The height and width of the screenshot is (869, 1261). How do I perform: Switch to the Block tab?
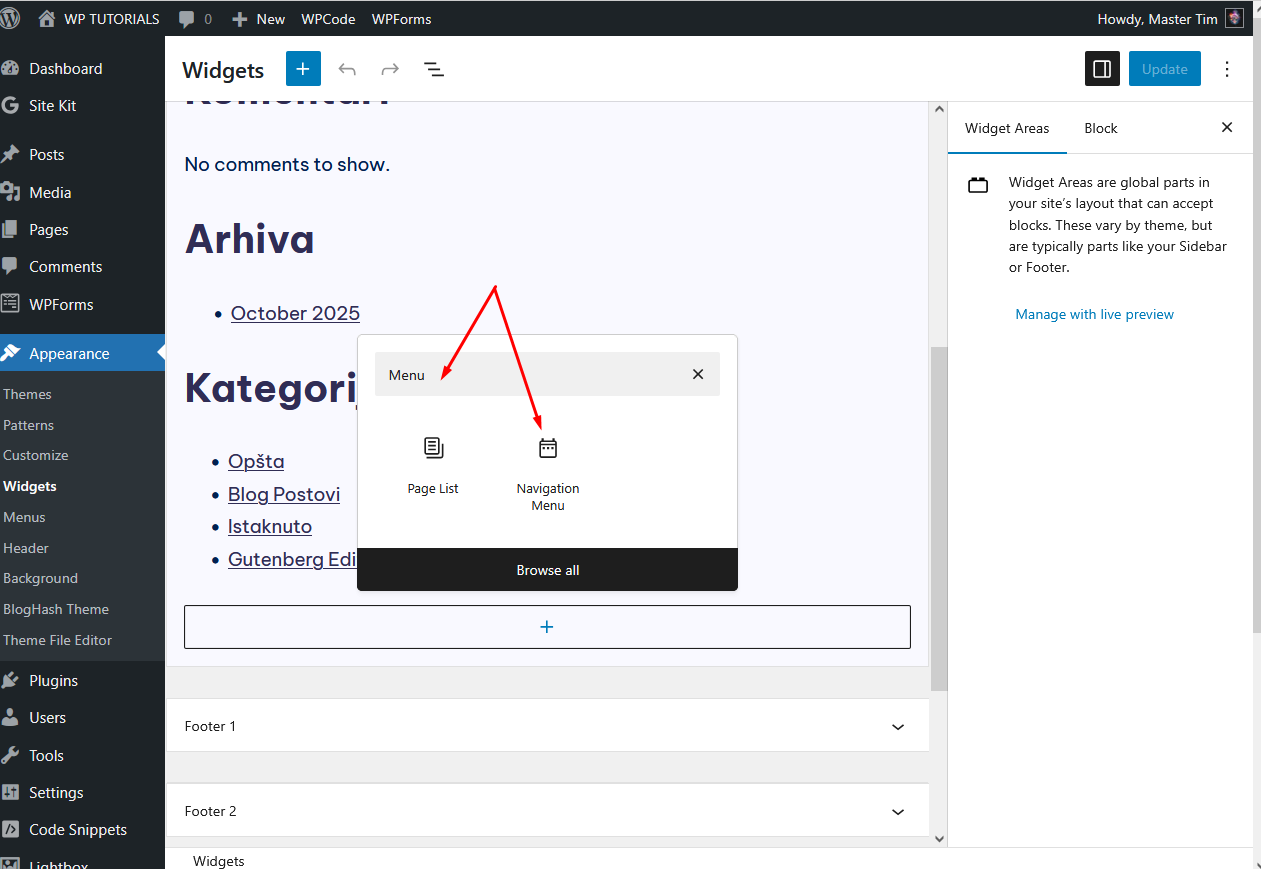1100,128
